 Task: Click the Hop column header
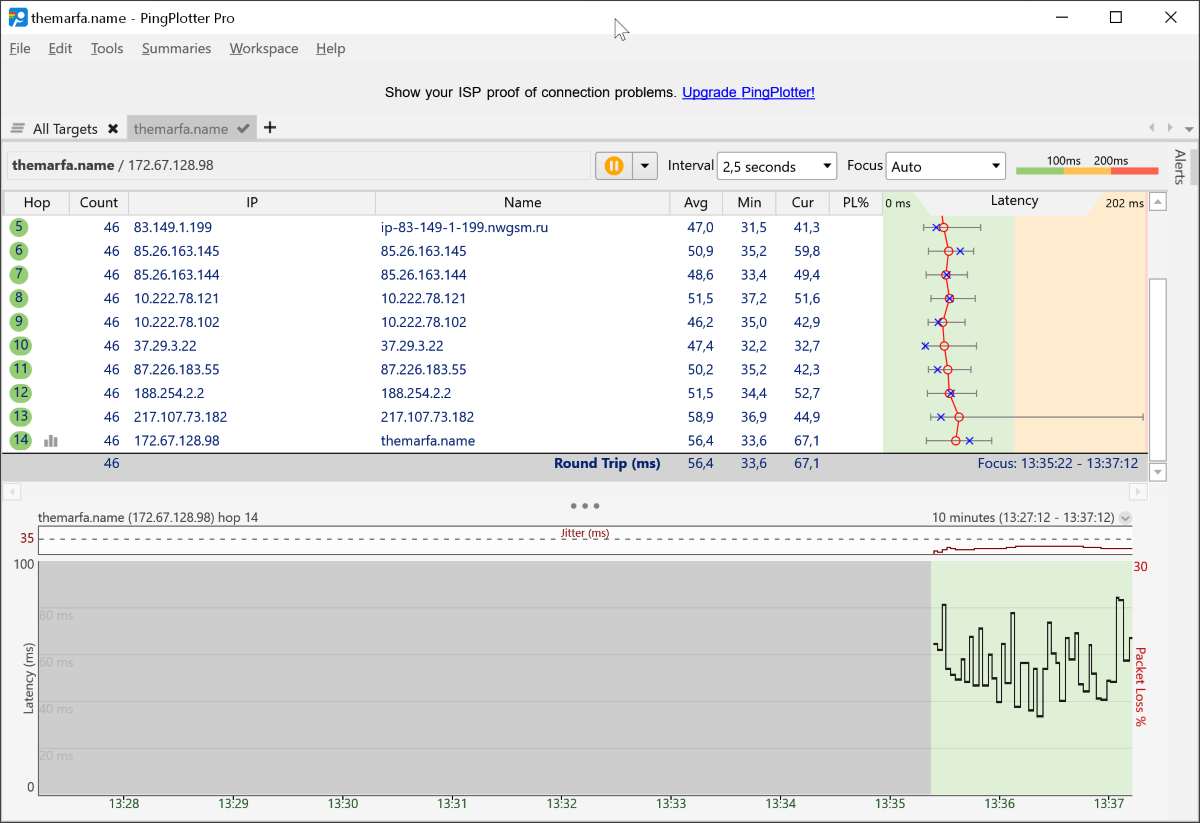pos(37,202)
